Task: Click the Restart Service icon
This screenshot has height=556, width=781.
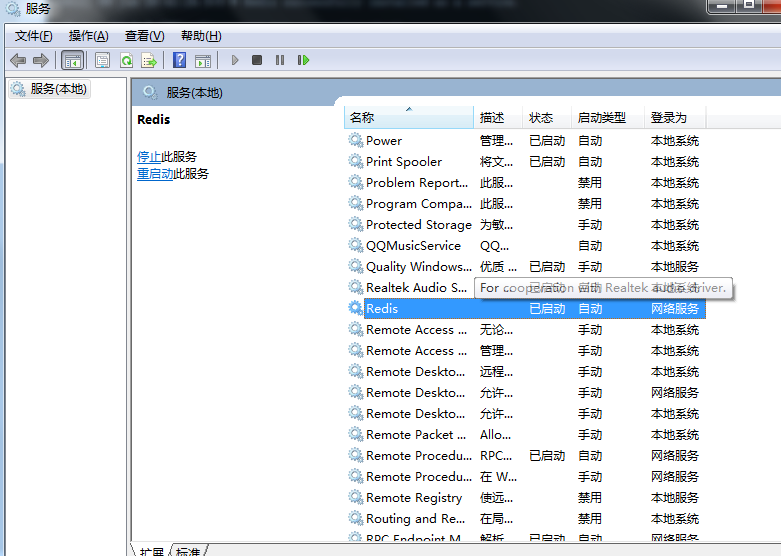Action: [303, 60]
